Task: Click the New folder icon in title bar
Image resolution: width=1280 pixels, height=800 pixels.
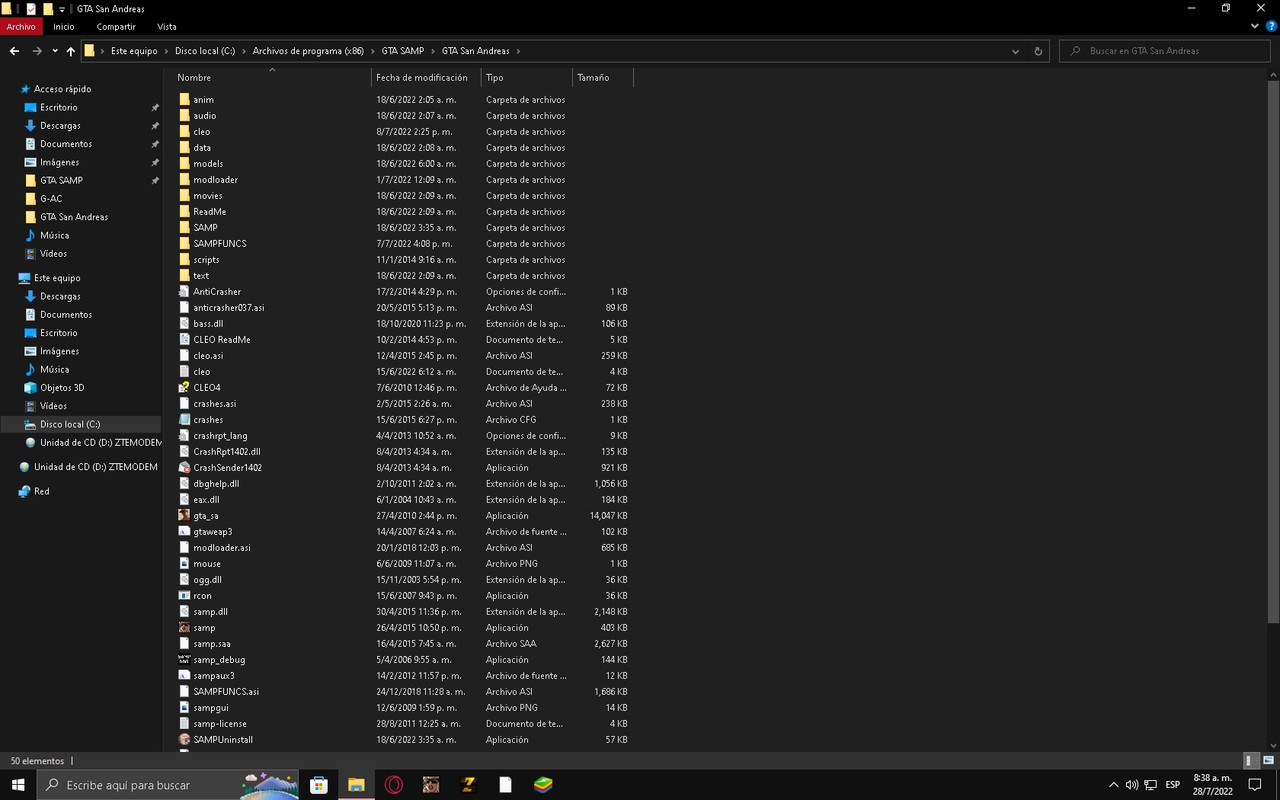Action: (x=47, y=9)
